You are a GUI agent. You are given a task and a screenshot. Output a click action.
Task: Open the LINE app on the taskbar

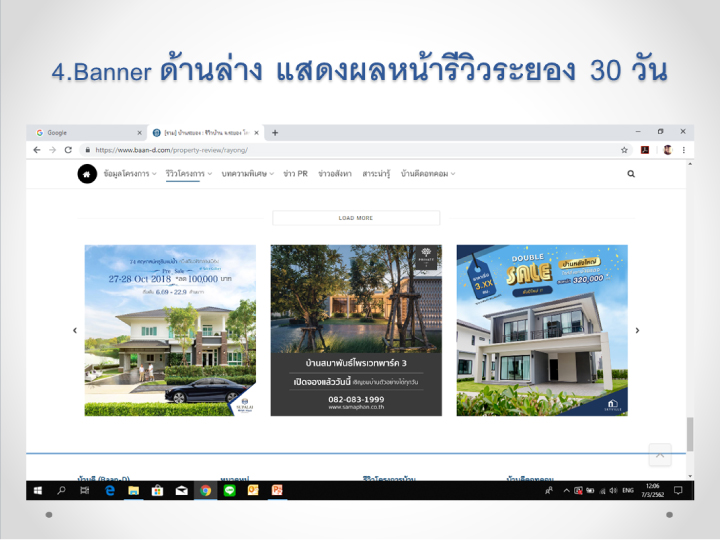(x=230, y=491)
